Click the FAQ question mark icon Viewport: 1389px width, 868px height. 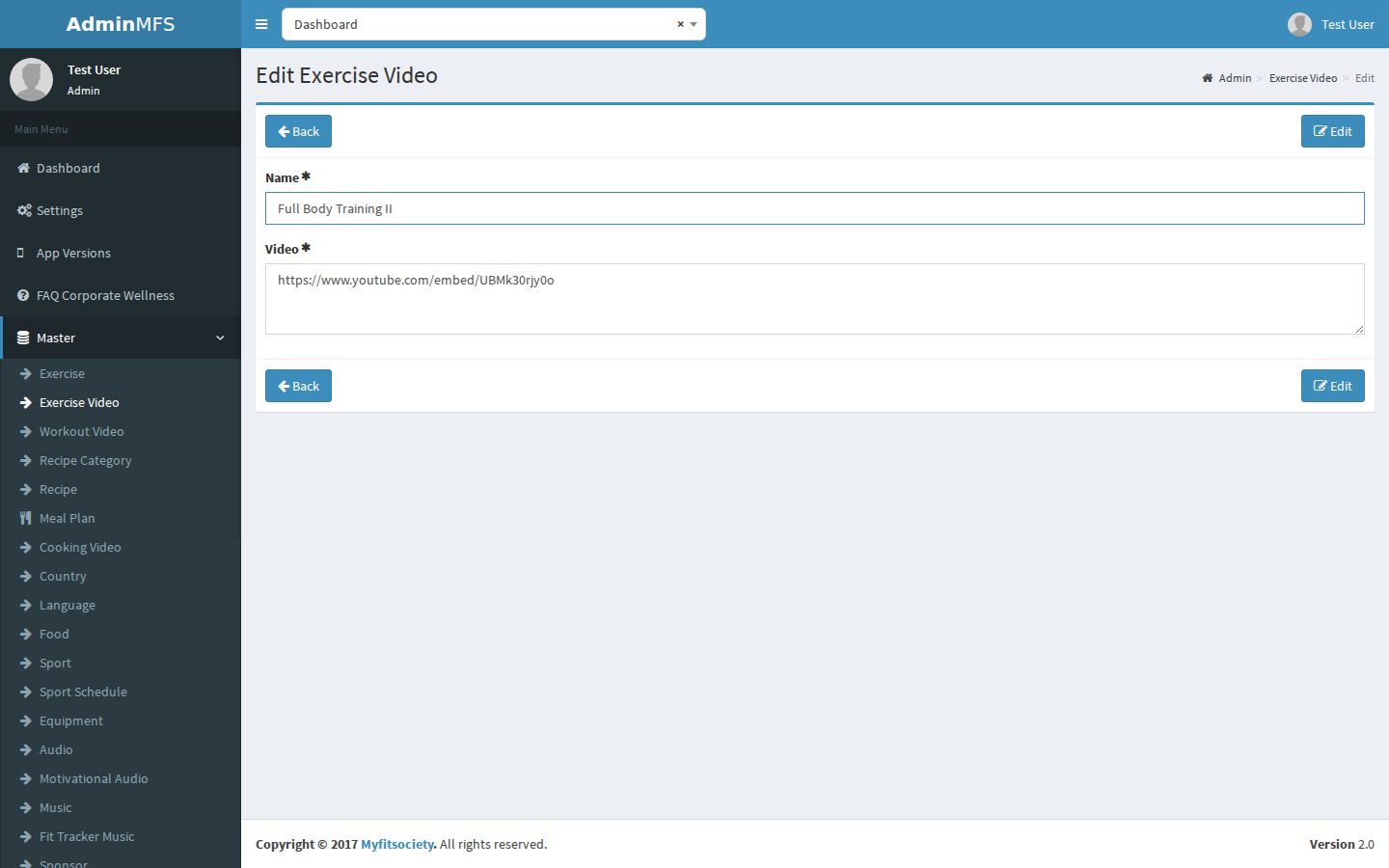click(x=23, y=295)
